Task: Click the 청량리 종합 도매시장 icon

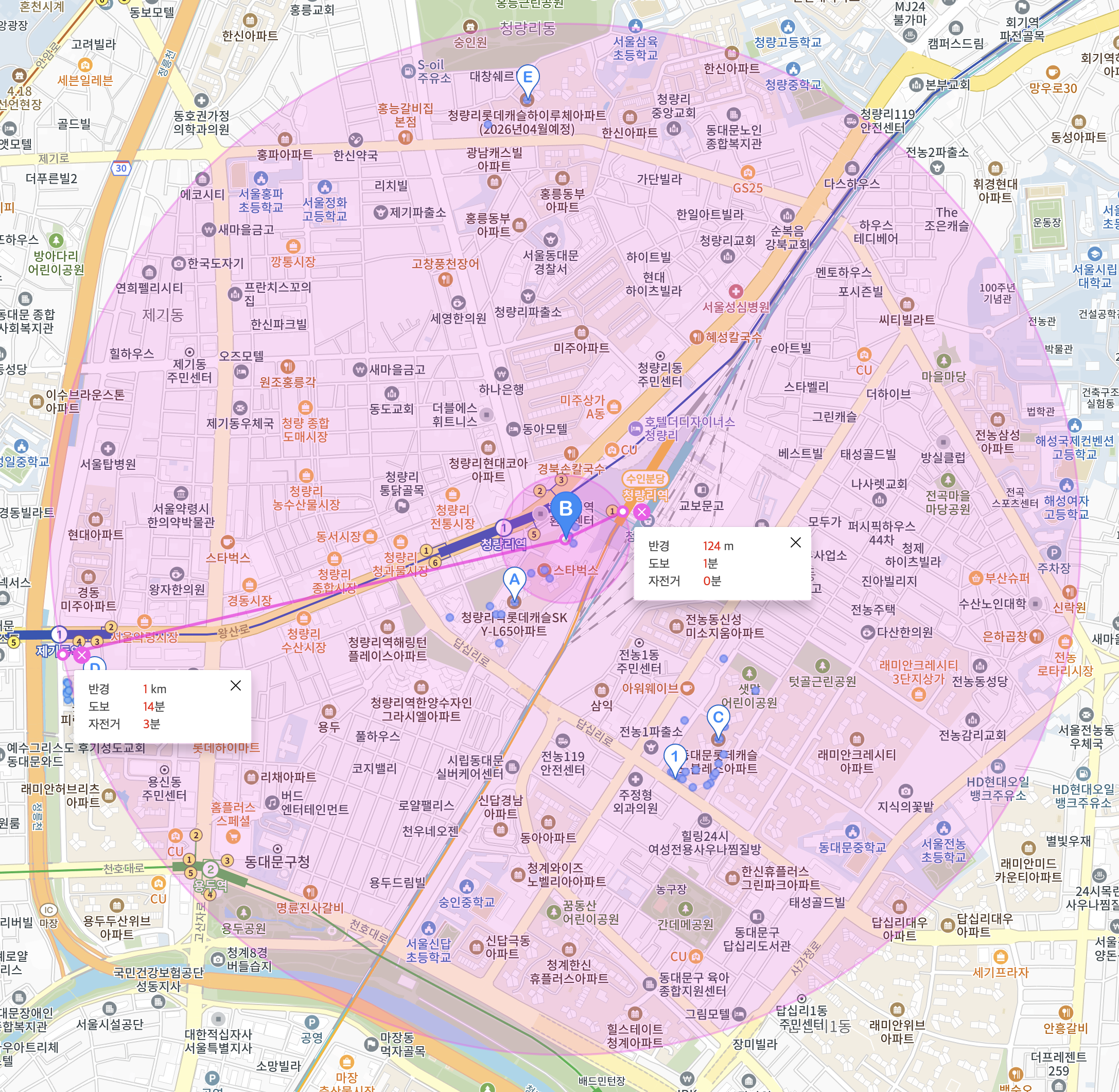Action: pyautogui.click(x=305, y=407)
